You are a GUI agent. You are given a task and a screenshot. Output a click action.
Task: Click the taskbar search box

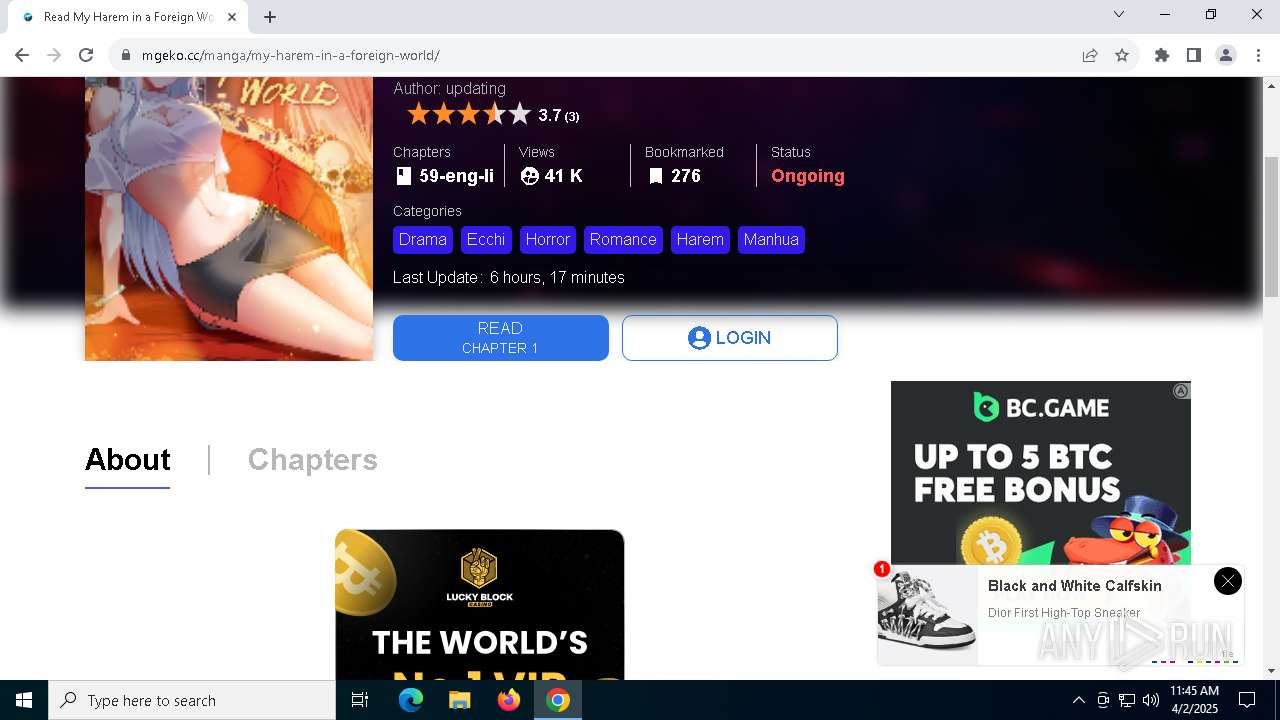click(x=192, y=700)
